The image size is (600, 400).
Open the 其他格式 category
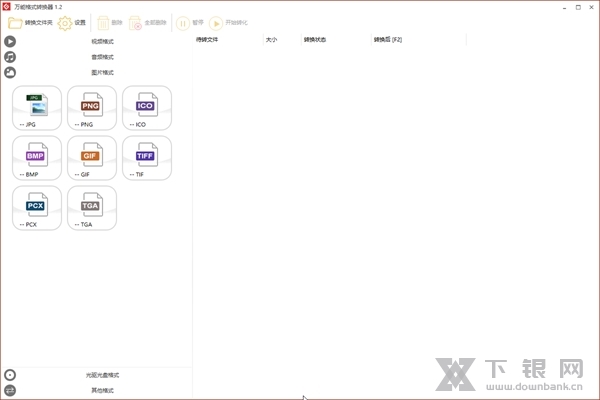[x=102, y=390]
